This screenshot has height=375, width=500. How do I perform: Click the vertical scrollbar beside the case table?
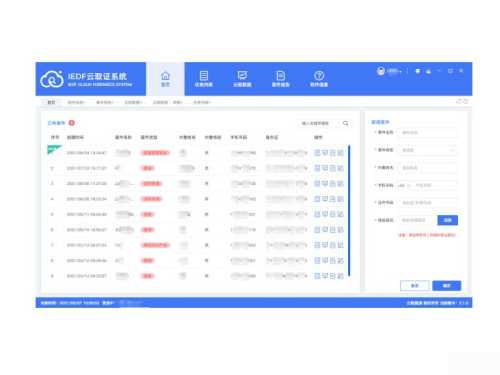(x=349, y=211)
